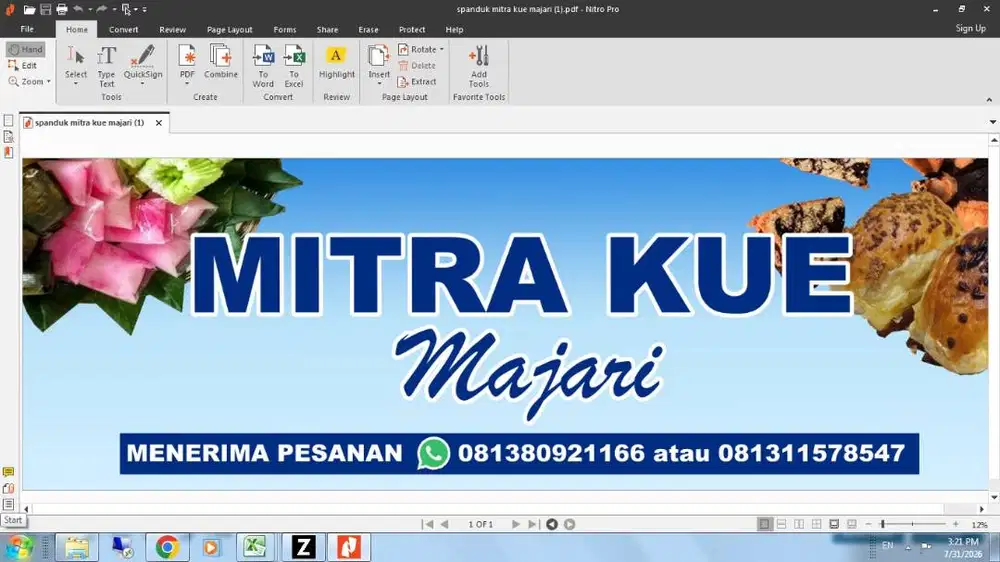Open the Help ribbon tab

click(x=454, y=30)
